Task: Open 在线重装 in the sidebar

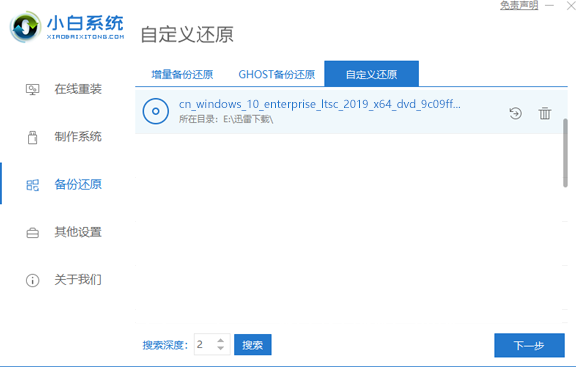Action: click(x=78, y=89)
